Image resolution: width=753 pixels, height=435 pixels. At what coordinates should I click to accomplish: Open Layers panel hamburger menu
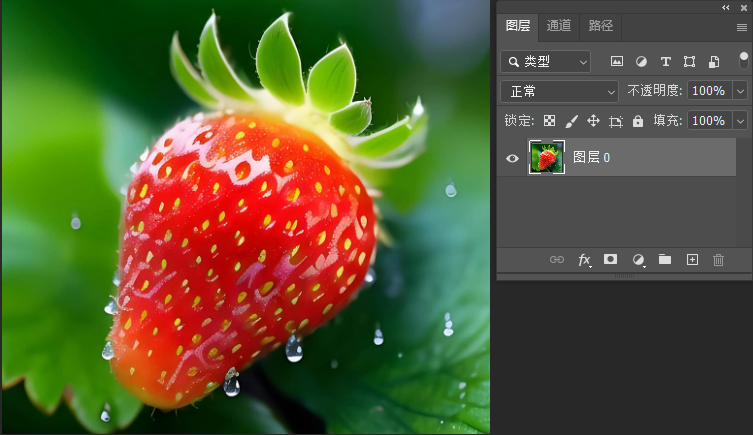[741, 27]
